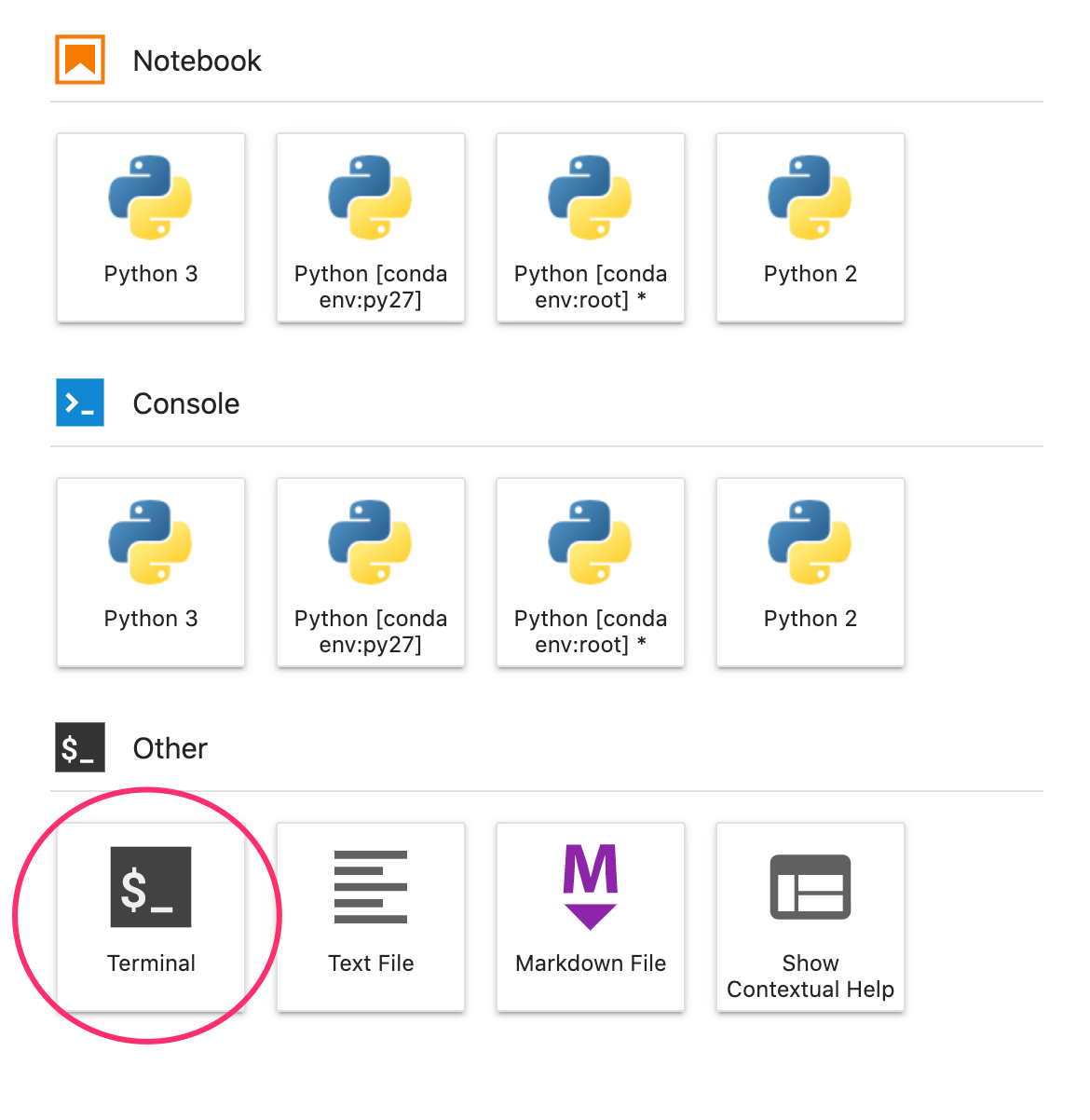Create a new Text File
The image size is (1090, 1120).
point(371,917)
